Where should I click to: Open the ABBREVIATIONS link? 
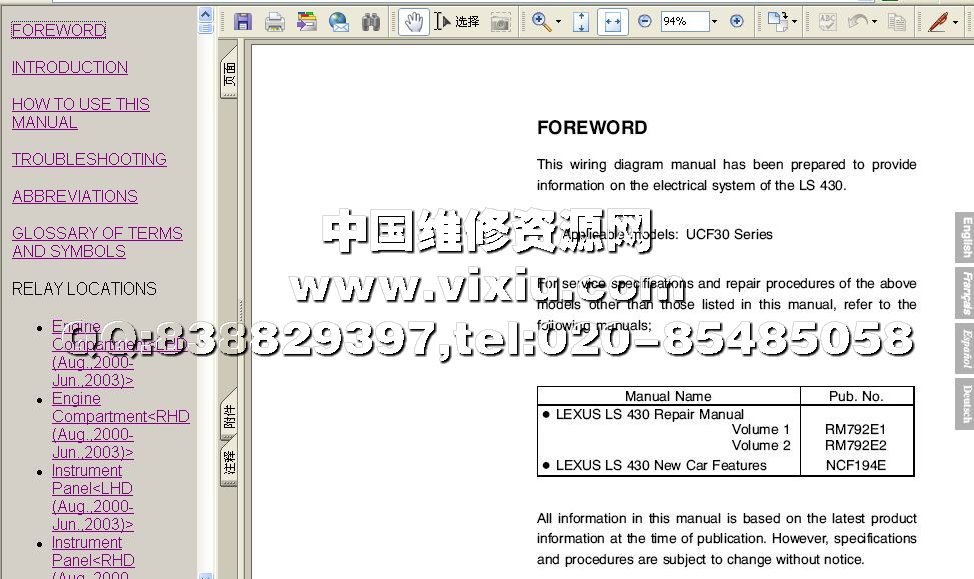[x=75, y=196]
